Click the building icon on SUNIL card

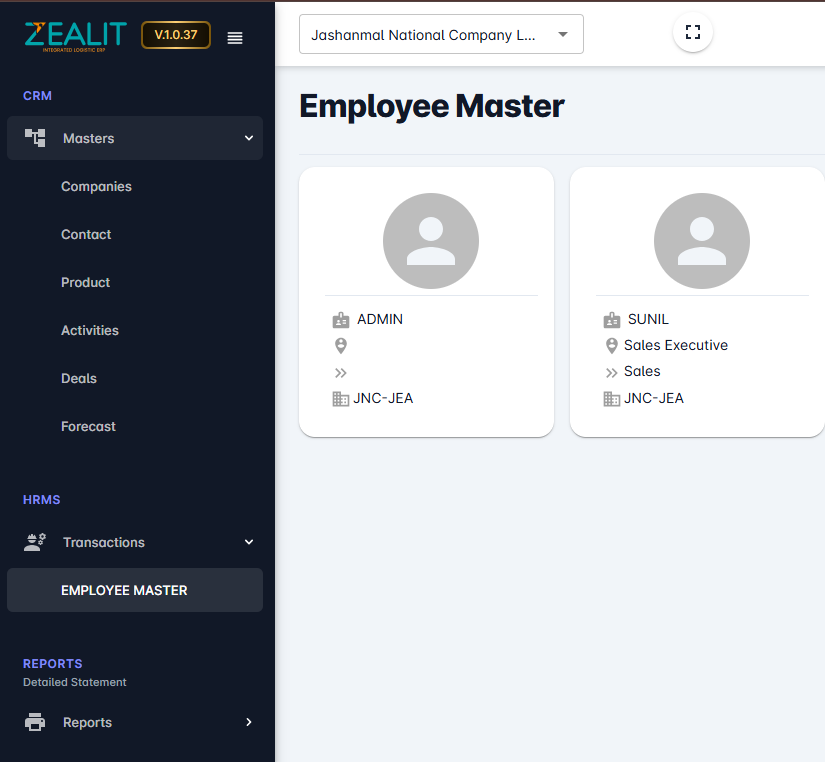[x=612, y=398]
